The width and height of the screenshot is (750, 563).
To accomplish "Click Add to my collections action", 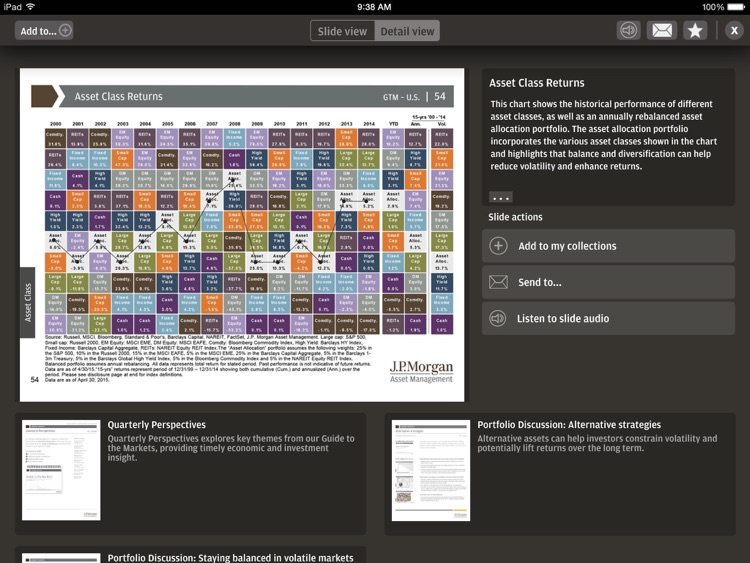I will pos(608,246).
